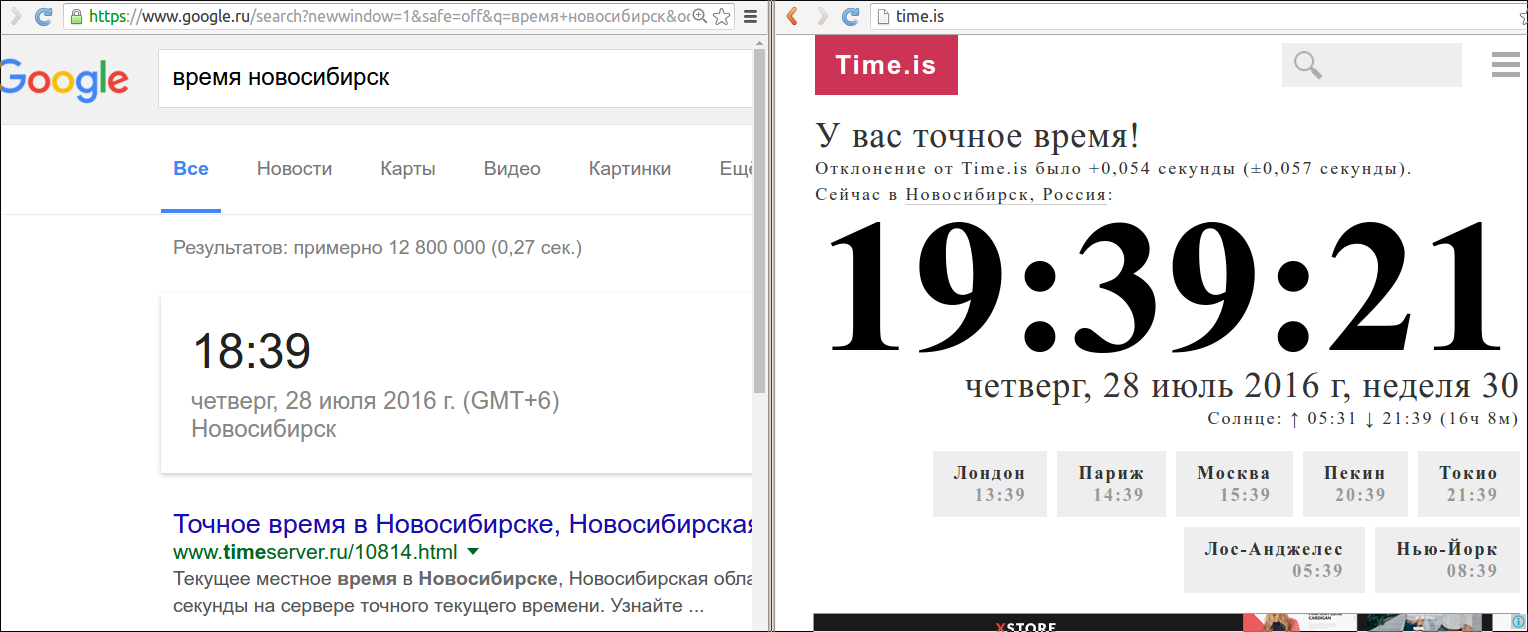Click the Google logo
The height and width of the screenshot is (632, 1528).
click(65, 80)
